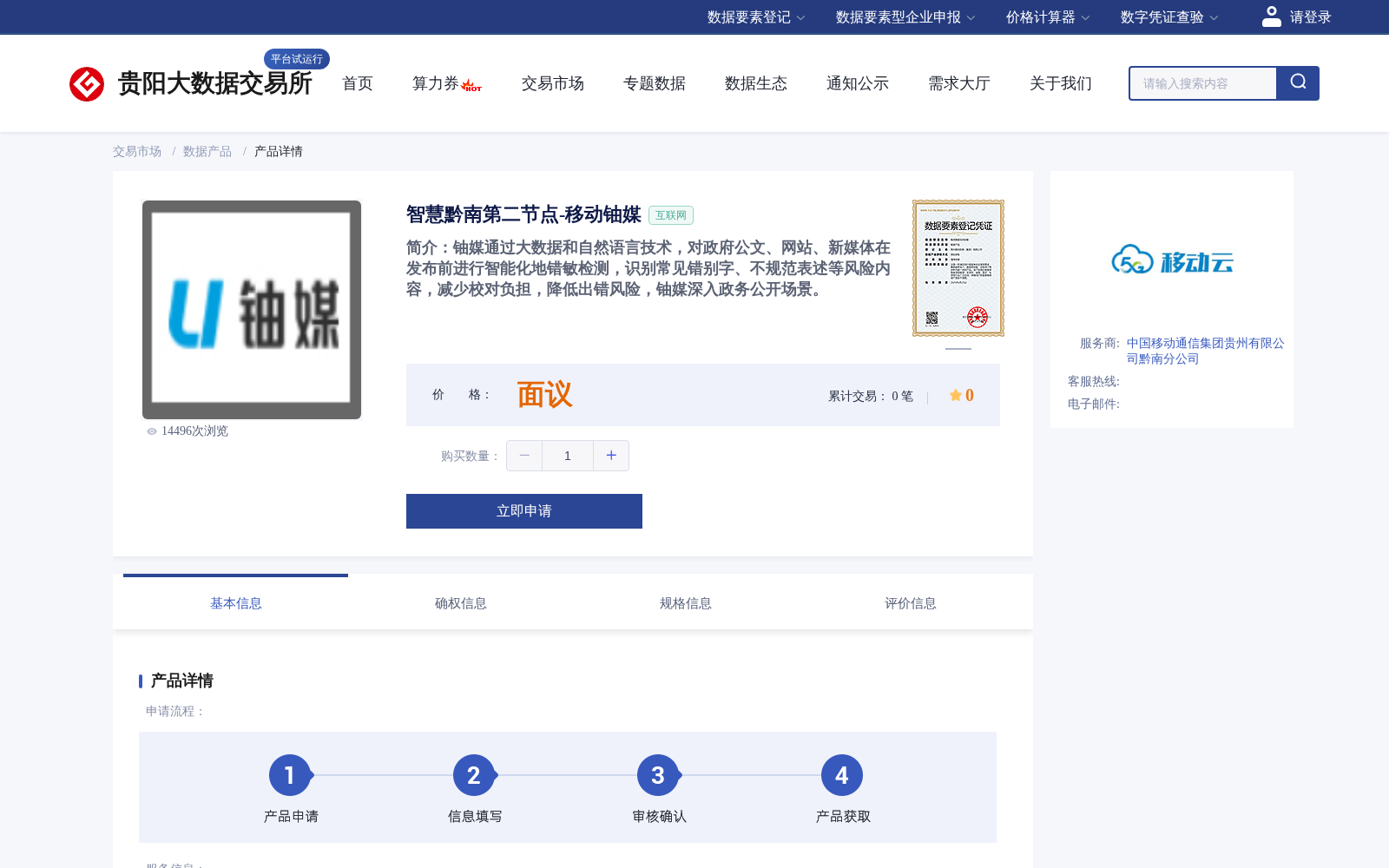The width and height of the screenshot is (1389, 868).
Task: Switch to 评价信息 tab
Action: pos(910,603)
